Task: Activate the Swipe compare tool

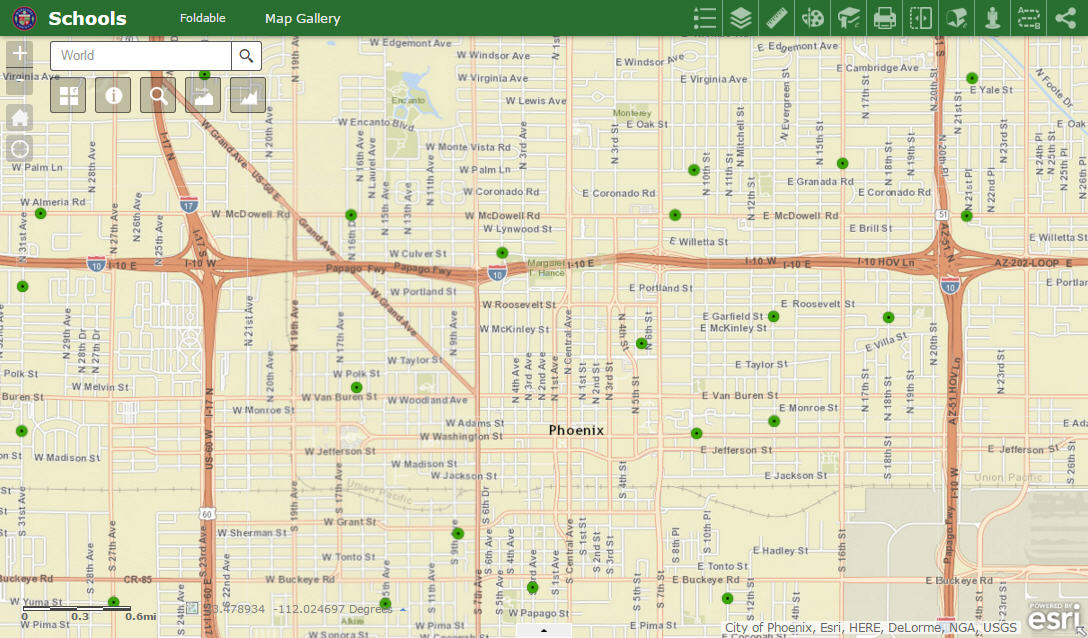Action: pos(921,18)
